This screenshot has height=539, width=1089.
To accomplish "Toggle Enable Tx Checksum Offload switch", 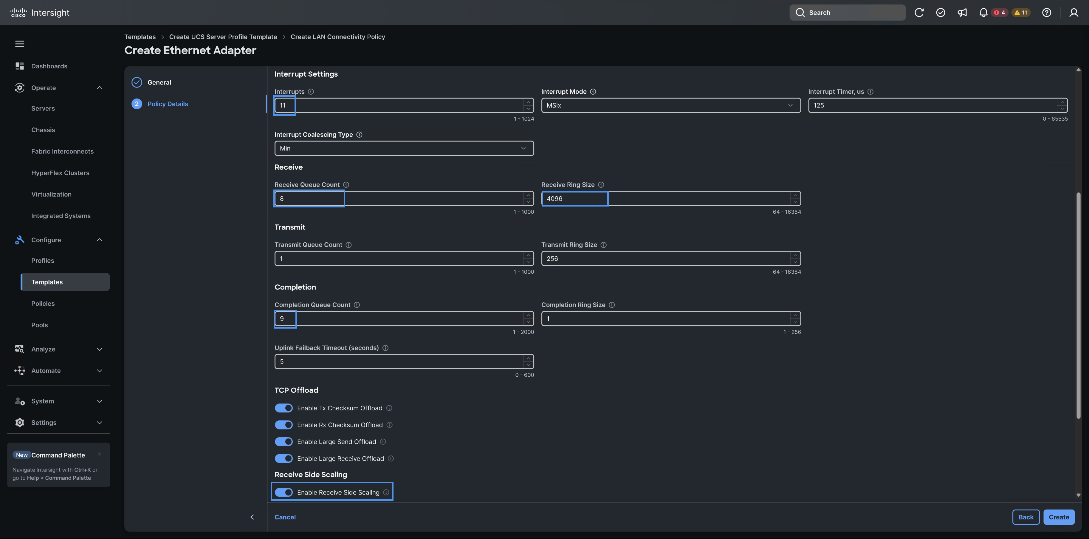I will point(283,408).
